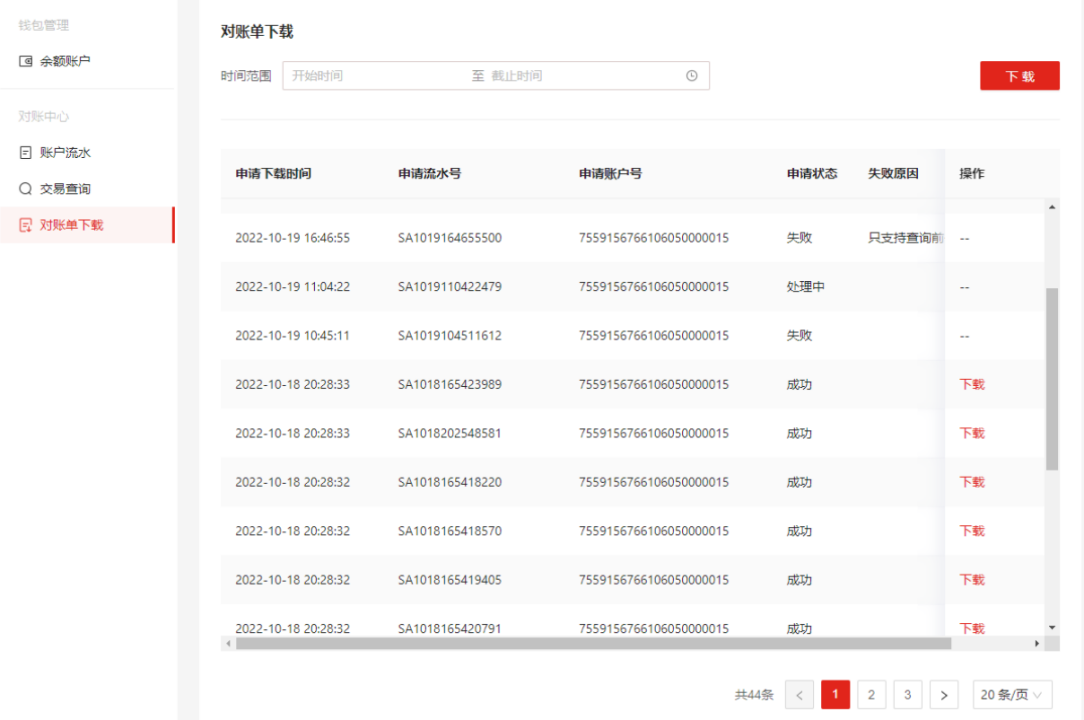The width and height of the screenshot is (1084, 720).
Task: Click 成功 status in row SA1018165423989
Action: [x=799, y=384]
